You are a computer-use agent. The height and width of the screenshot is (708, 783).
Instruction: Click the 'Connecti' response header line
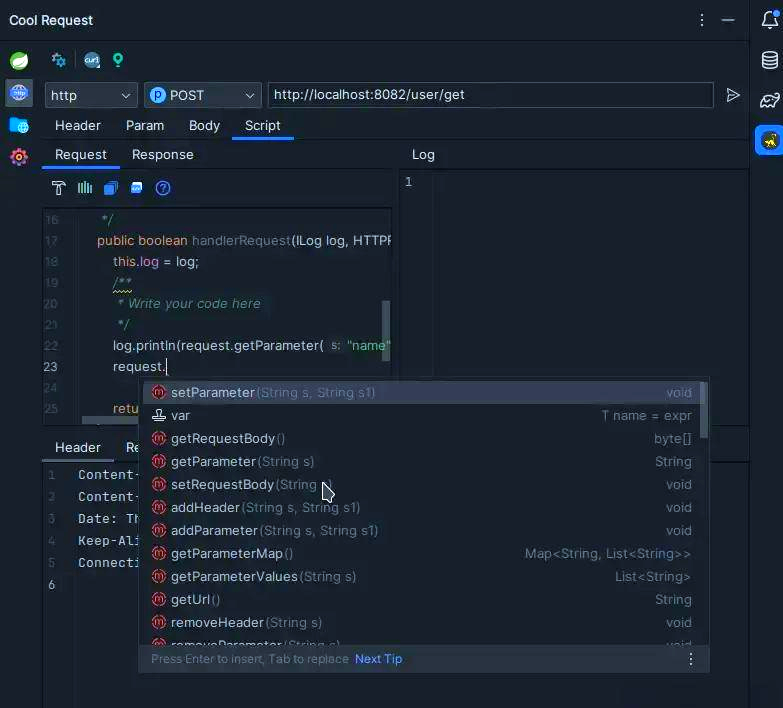[x=108, y=563]
